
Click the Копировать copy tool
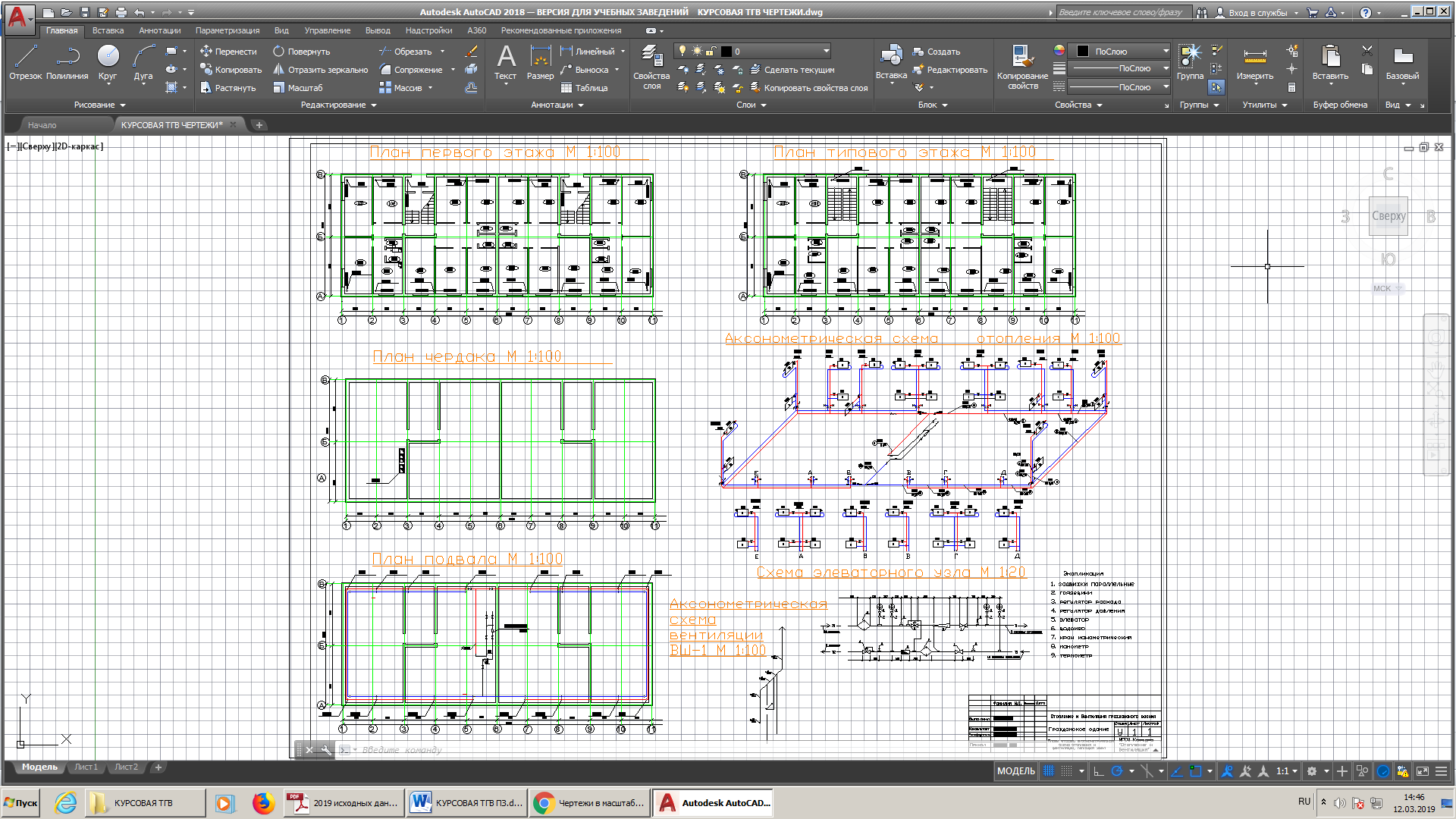click(231, 70)
